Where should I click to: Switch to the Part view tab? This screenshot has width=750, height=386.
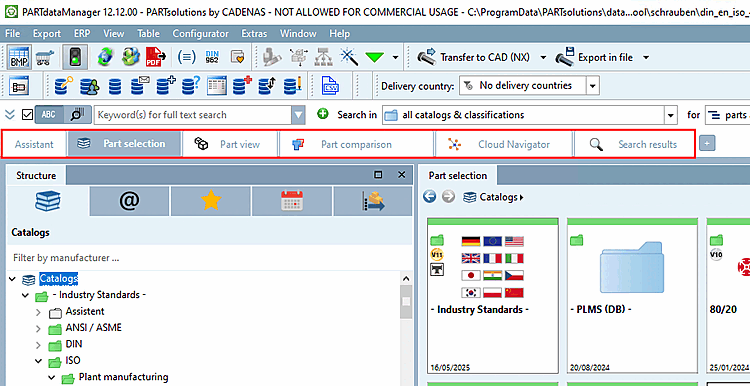pos(230,144)
